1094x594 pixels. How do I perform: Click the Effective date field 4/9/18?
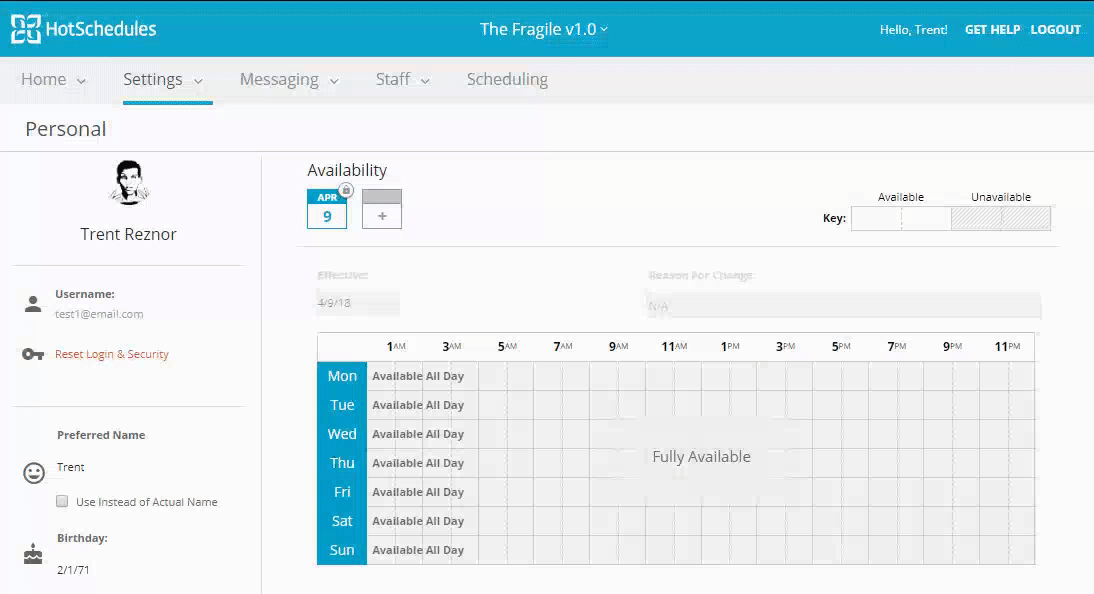click(x=358, y=304)
